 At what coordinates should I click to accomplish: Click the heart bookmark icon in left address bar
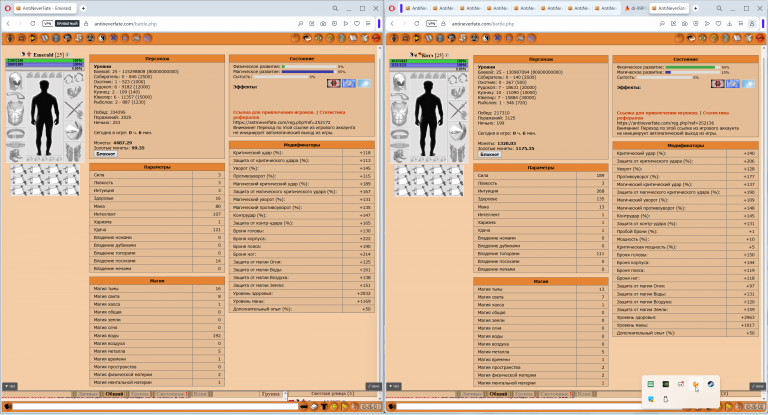357,24
